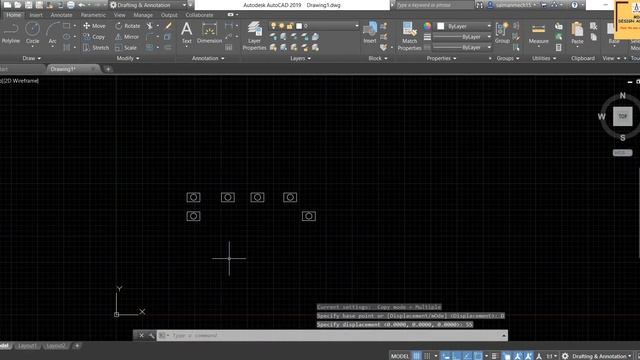This screenshot has width=640, height=360.
Task: Click the command line customize wrench icon
Action: (x=151, y=336)
